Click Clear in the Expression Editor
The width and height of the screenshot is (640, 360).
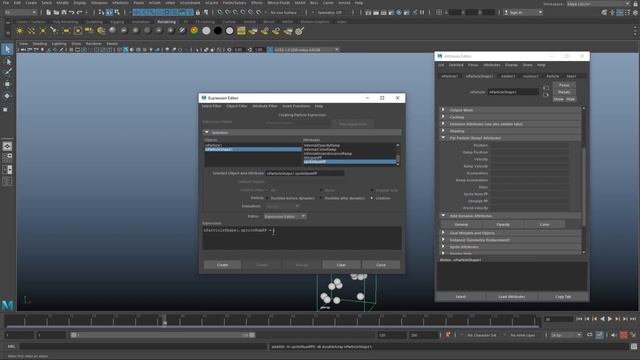pos(341,265)
